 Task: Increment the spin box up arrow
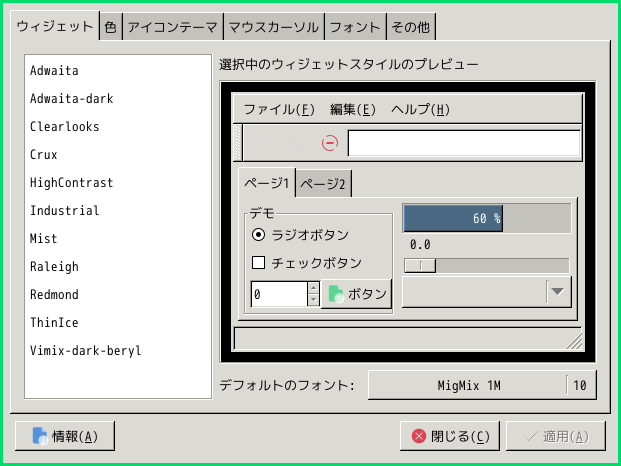coord(313,288)
